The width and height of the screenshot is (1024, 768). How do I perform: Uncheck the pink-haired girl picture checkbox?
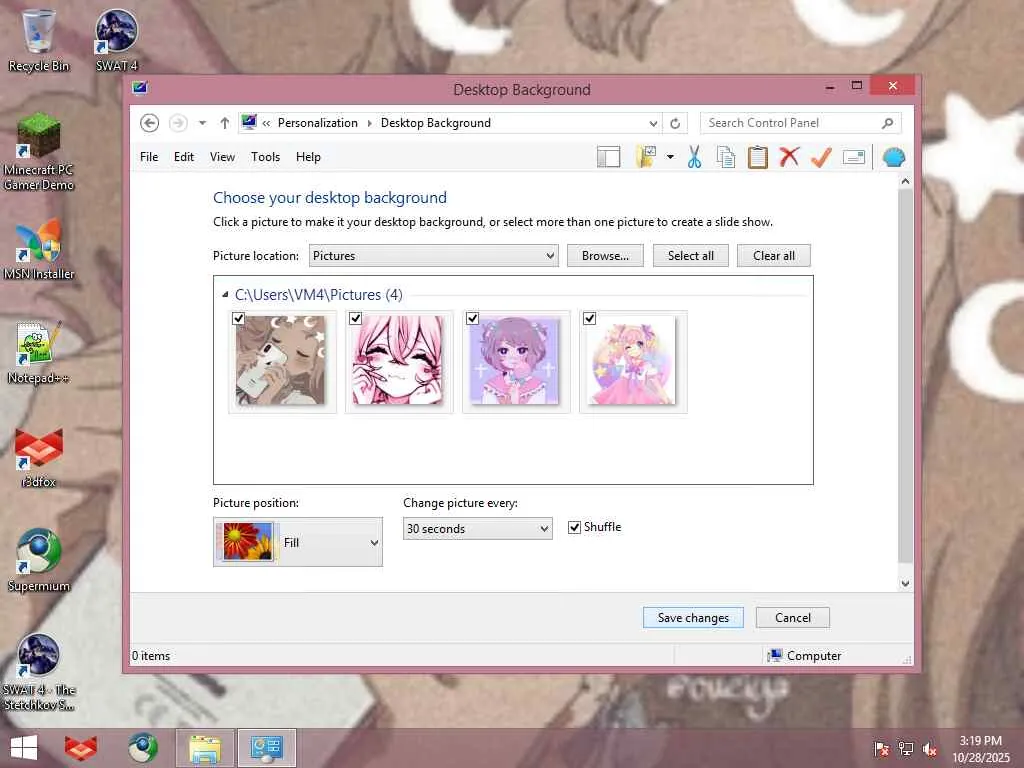click(355, 318)
